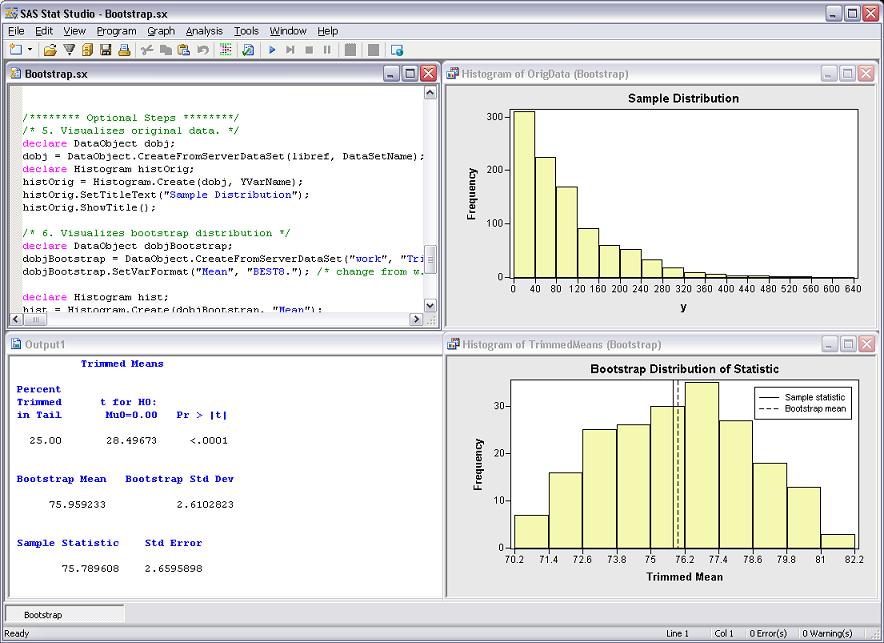The height and width of the screenshot is (643, 884).
Task: Maximize the Bootstrap.sx editor window
Action: [x=410, y=74]
